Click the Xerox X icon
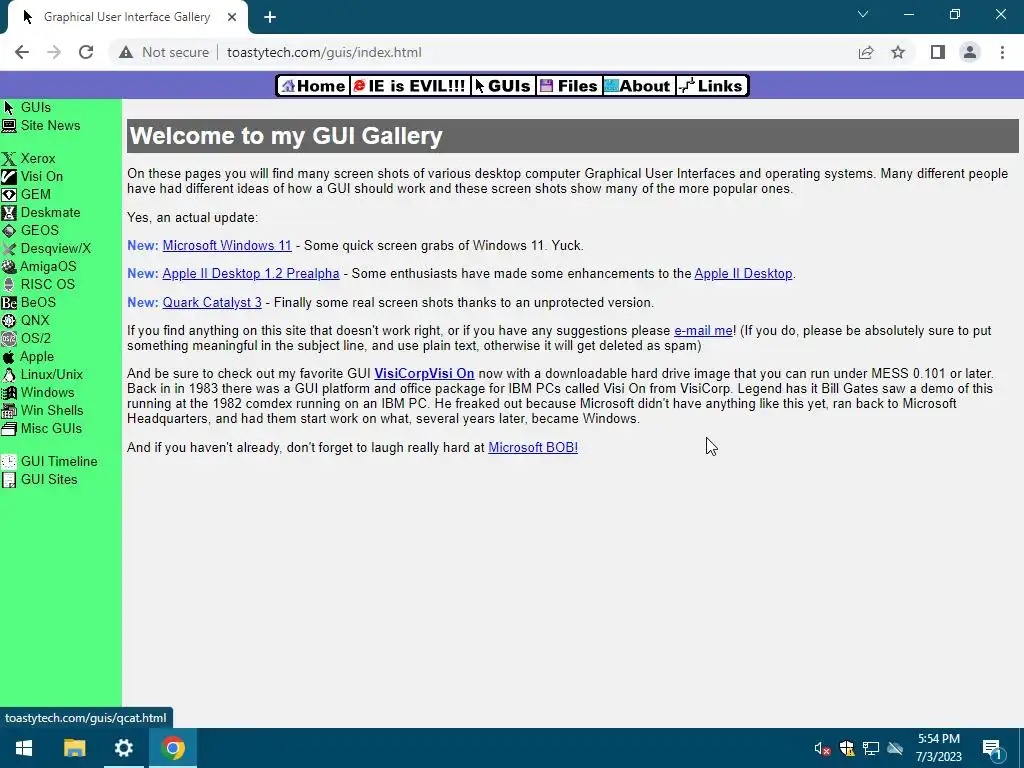Viewport: 1024px width, 768px height. pyautogui.click(x=8, y=159)
